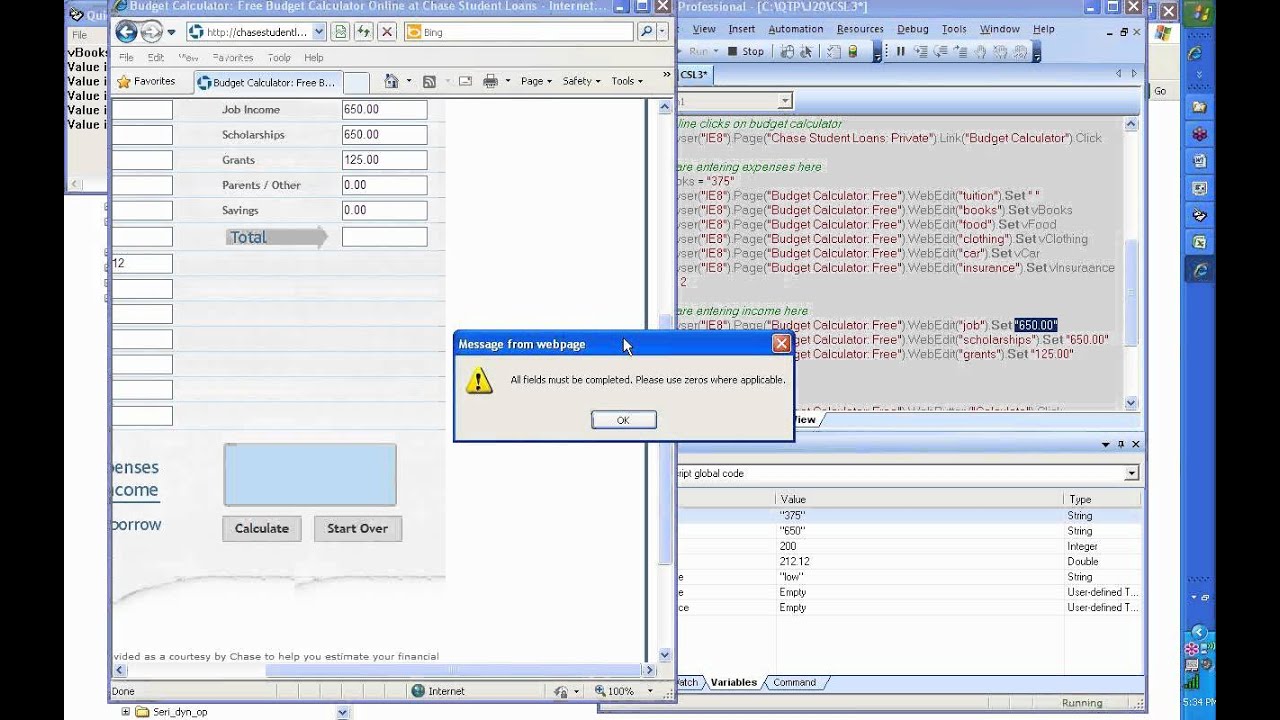Click the IE protected mode lock icon
The width and height of the screenshot is (1280, 720).
(x=561, y=691)
